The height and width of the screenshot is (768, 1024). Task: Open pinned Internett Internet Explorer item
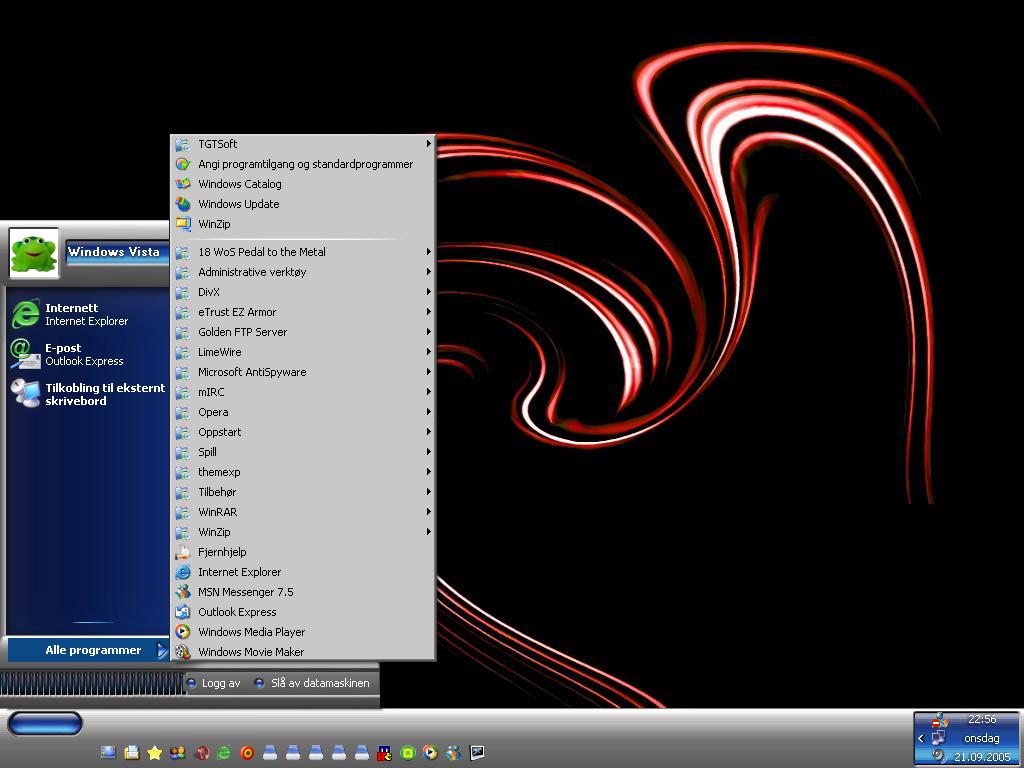[x=88, y=314]
